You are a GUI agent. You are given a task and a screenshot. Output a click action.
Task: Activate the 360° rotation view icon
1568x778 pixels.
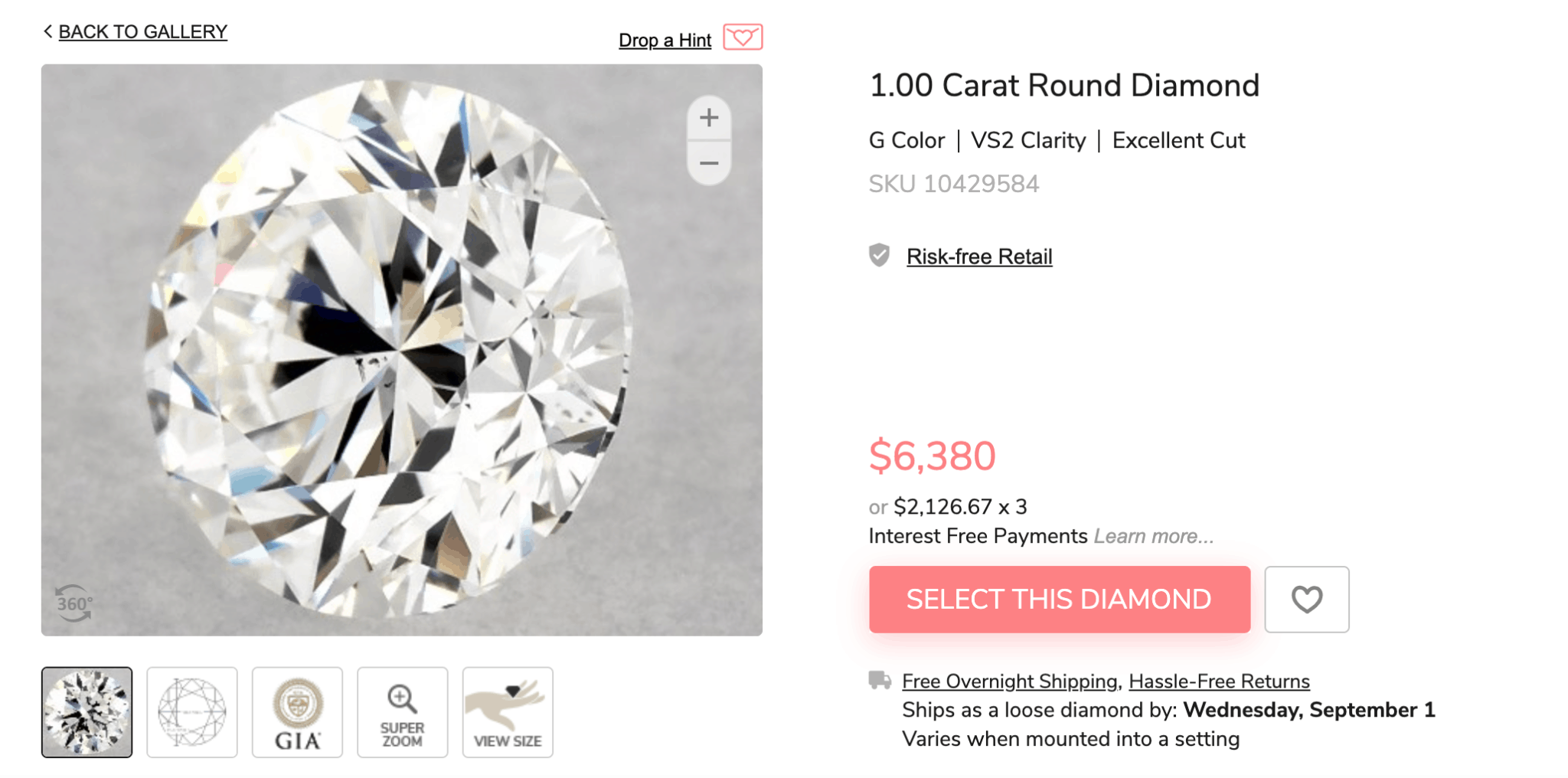tap(73, 603)
